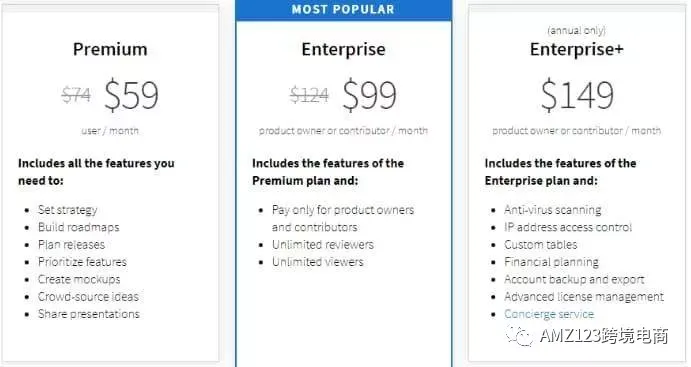Image resolution: width=691 pixels, height=367 pixels.
Task: Click the Unlimited reviewers feature item
Action: [323, 245]
